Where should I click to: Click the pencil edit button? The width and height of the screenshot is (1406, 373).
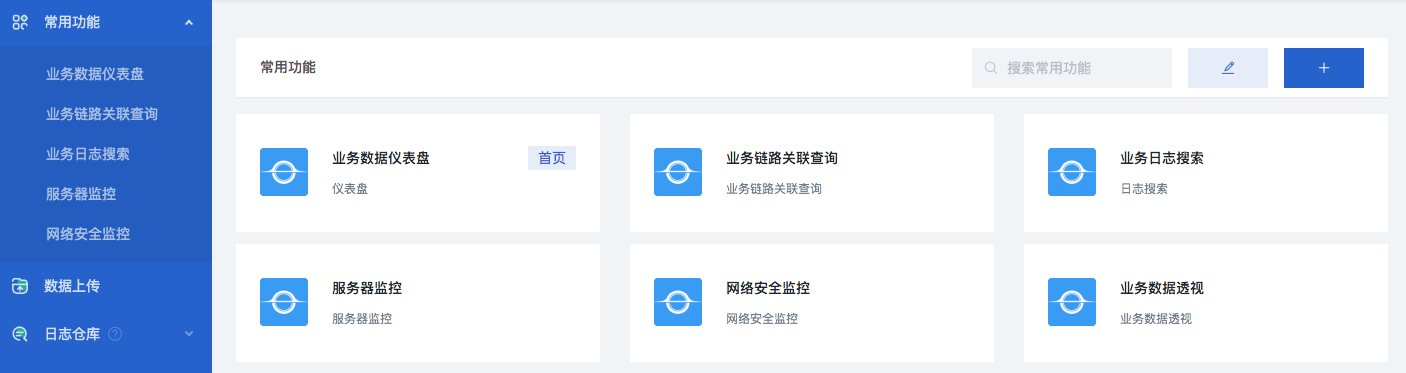click(x=1228, y=68)
